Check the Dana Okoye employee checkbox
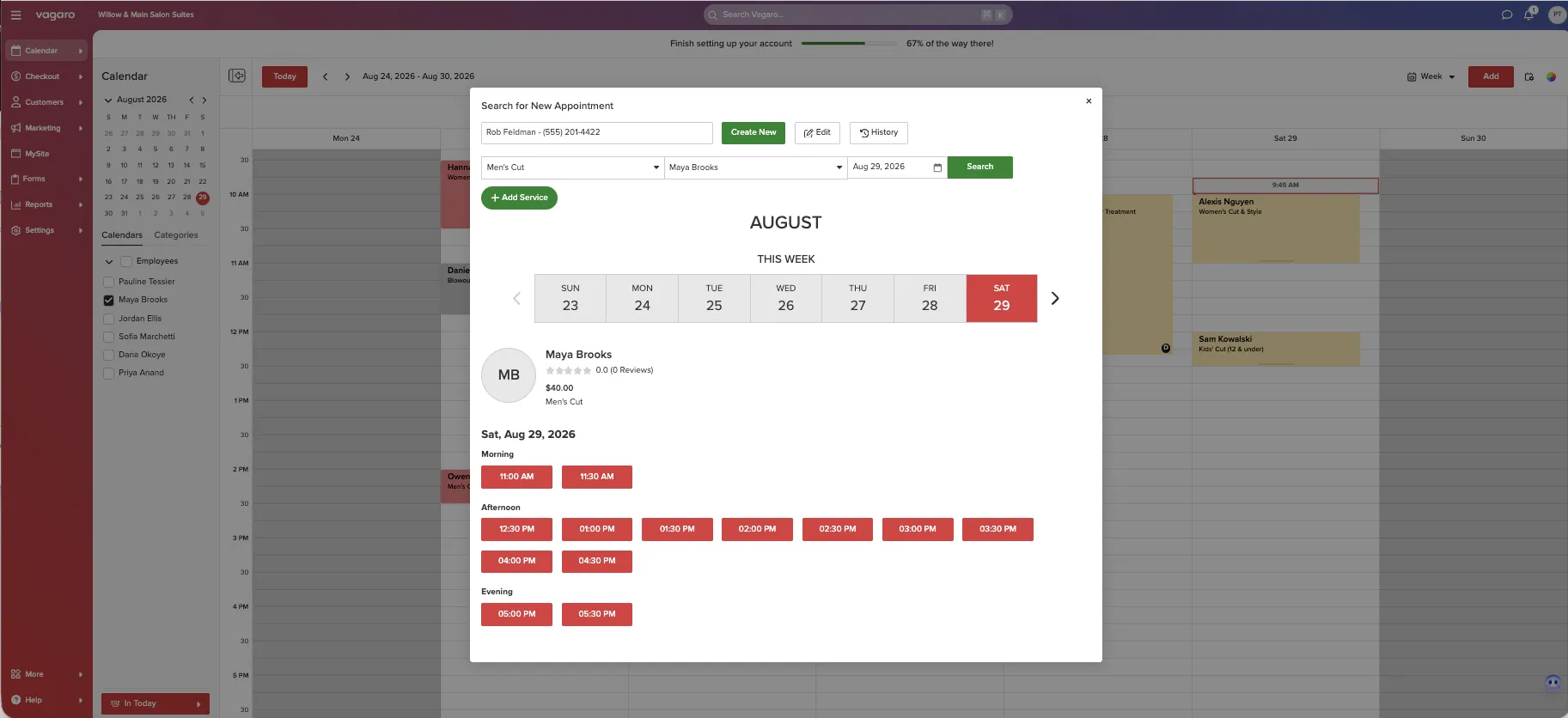The width and height of the screenshot is (1568, 718). click(x=108, y=355)
